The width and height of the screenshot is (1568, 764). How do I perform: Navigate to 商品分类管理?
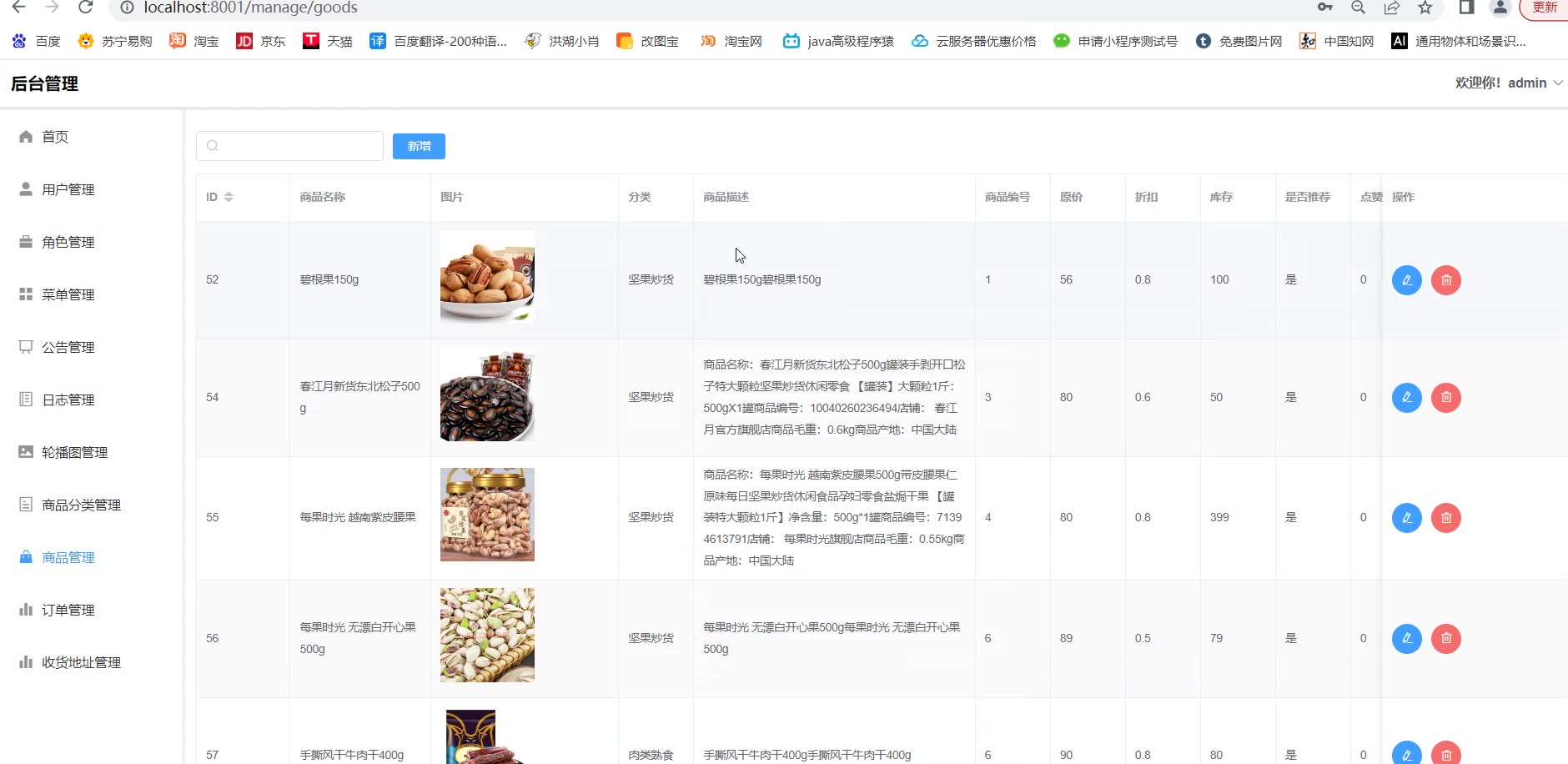tap(81, 505)
